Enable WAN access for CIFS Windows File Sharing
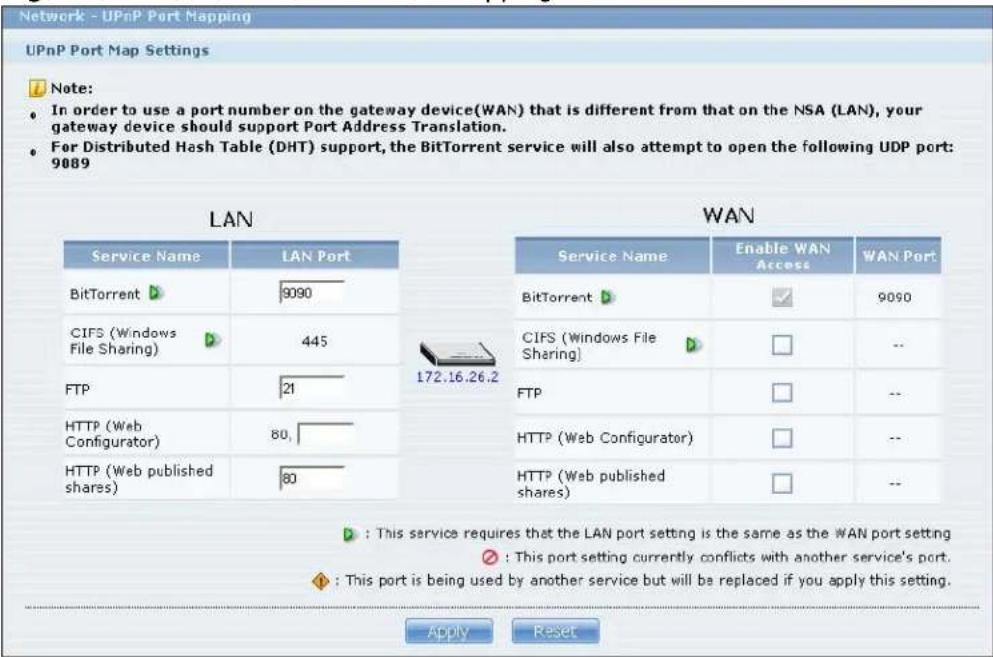The height and width of the screenshot is (657, 993). [782, 345]
